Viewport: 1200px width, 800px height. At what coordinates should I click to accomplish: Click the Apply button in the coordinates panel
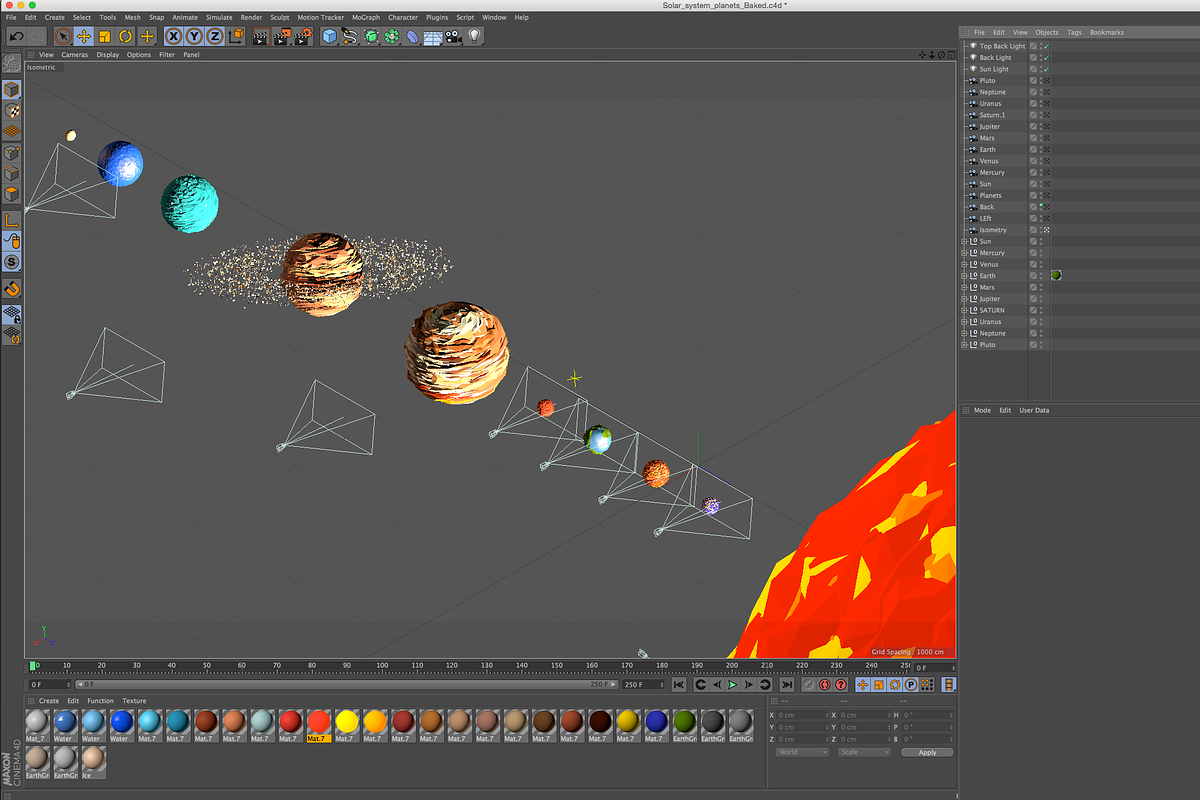(926, 751)
